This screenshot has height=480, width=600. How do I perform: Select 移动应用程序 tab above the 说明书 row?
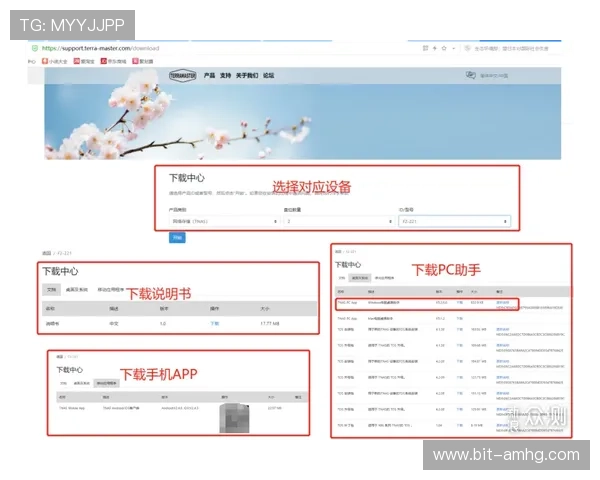click(111, 290)
